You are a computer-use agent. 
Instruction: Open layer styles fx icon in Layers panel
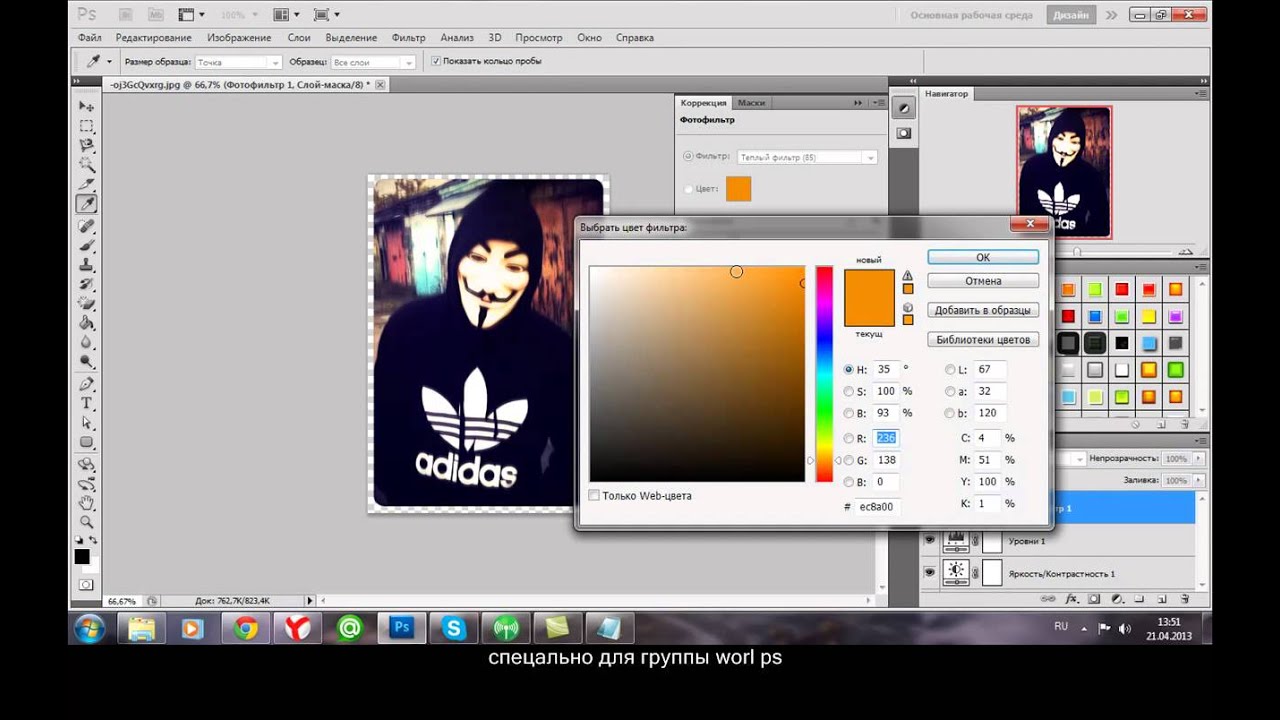1071,599
